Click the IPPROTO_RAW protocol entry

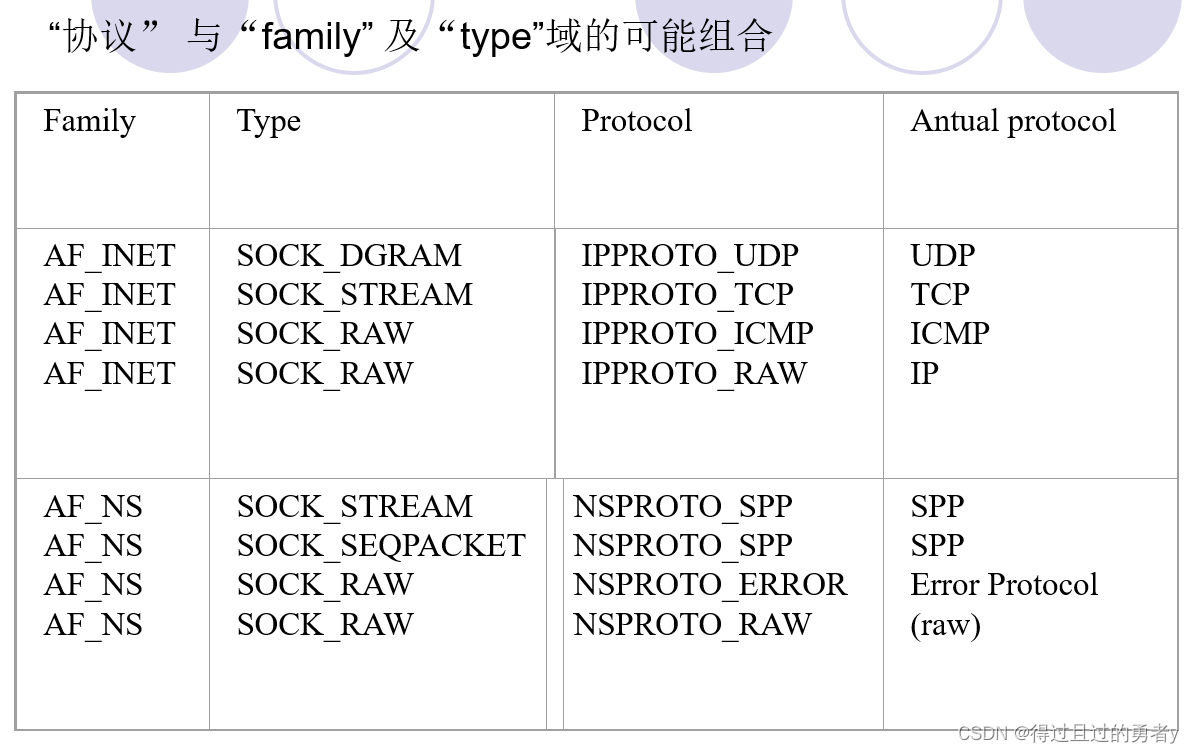coord(693,374)
